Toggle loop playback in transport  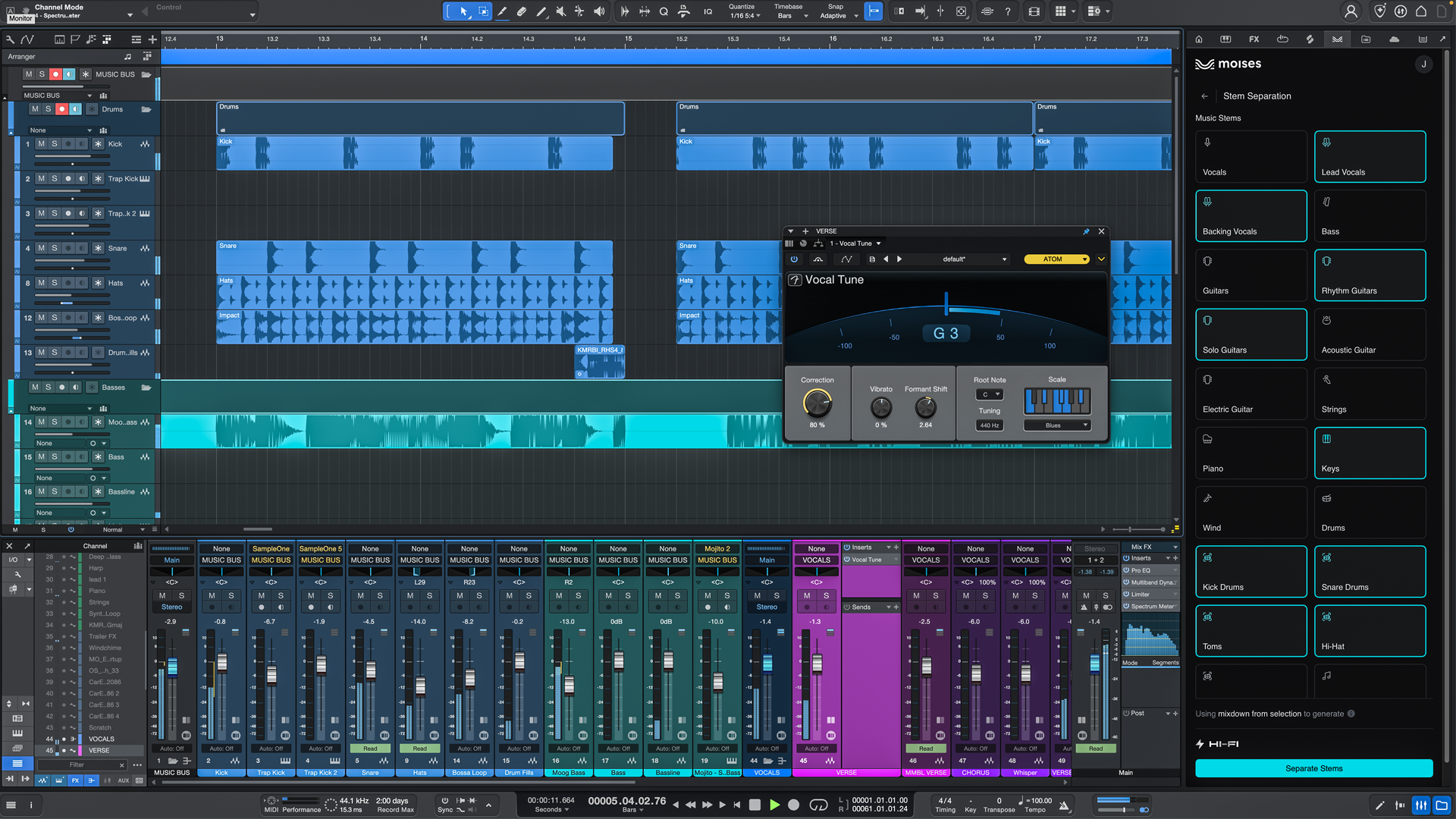818,805
